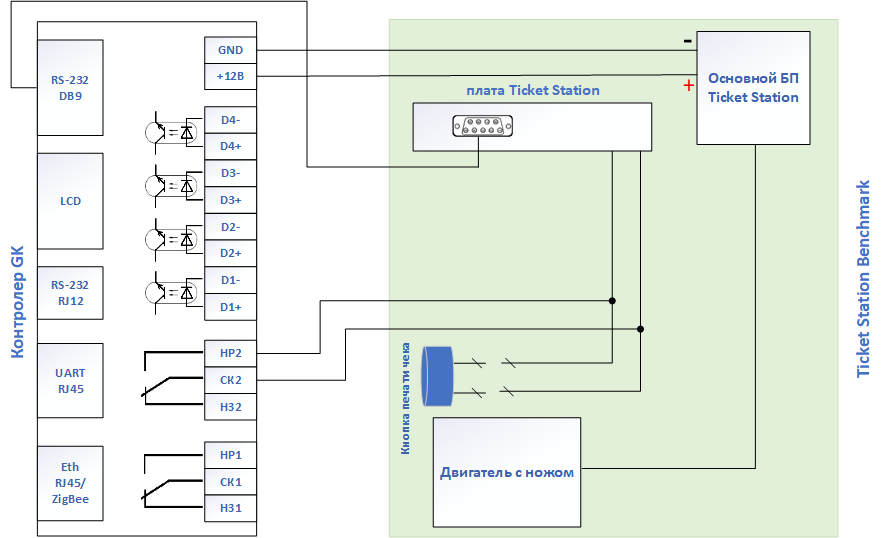Click the D4- terminal
Screen dimensions: 884x538
(230, 120)
